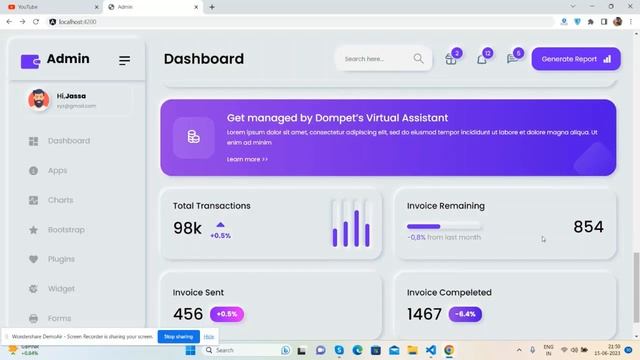Click the 98k Total Transactions value
This screenshot has height=360, width=640.
tap(187, 228)
